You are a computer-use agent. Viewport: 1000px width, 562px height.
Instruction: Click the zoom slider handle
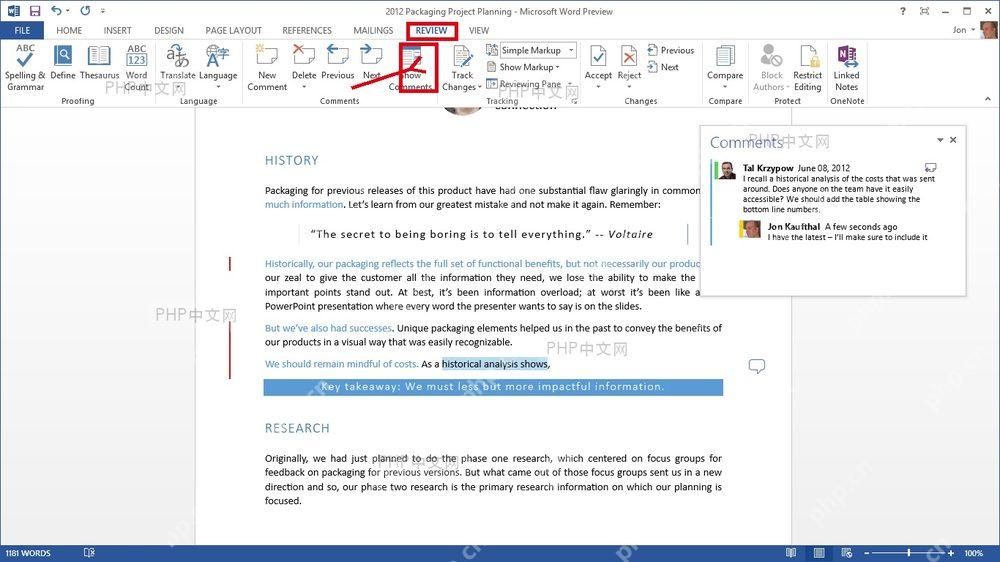[x=909, y=553]
